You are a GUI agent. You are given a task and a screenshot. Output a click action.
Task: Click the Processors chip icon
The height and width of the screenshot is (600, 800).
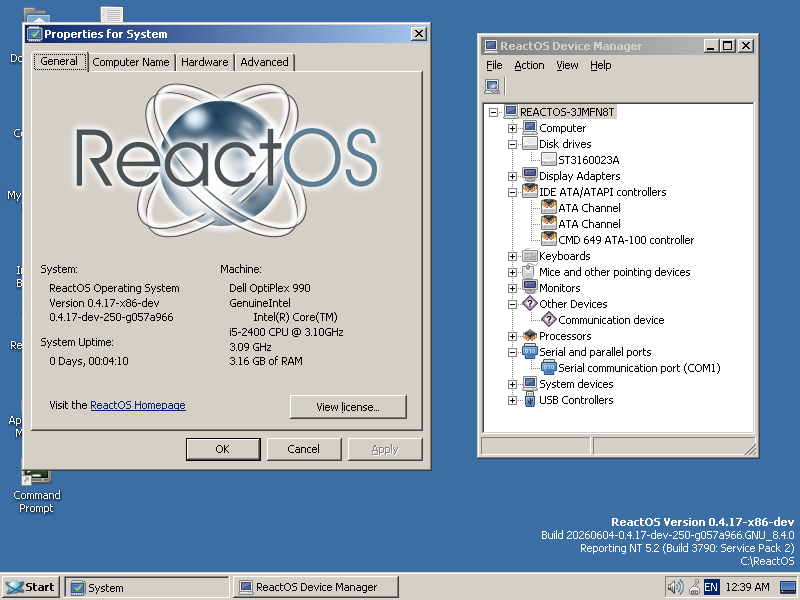tap(530, 336)
